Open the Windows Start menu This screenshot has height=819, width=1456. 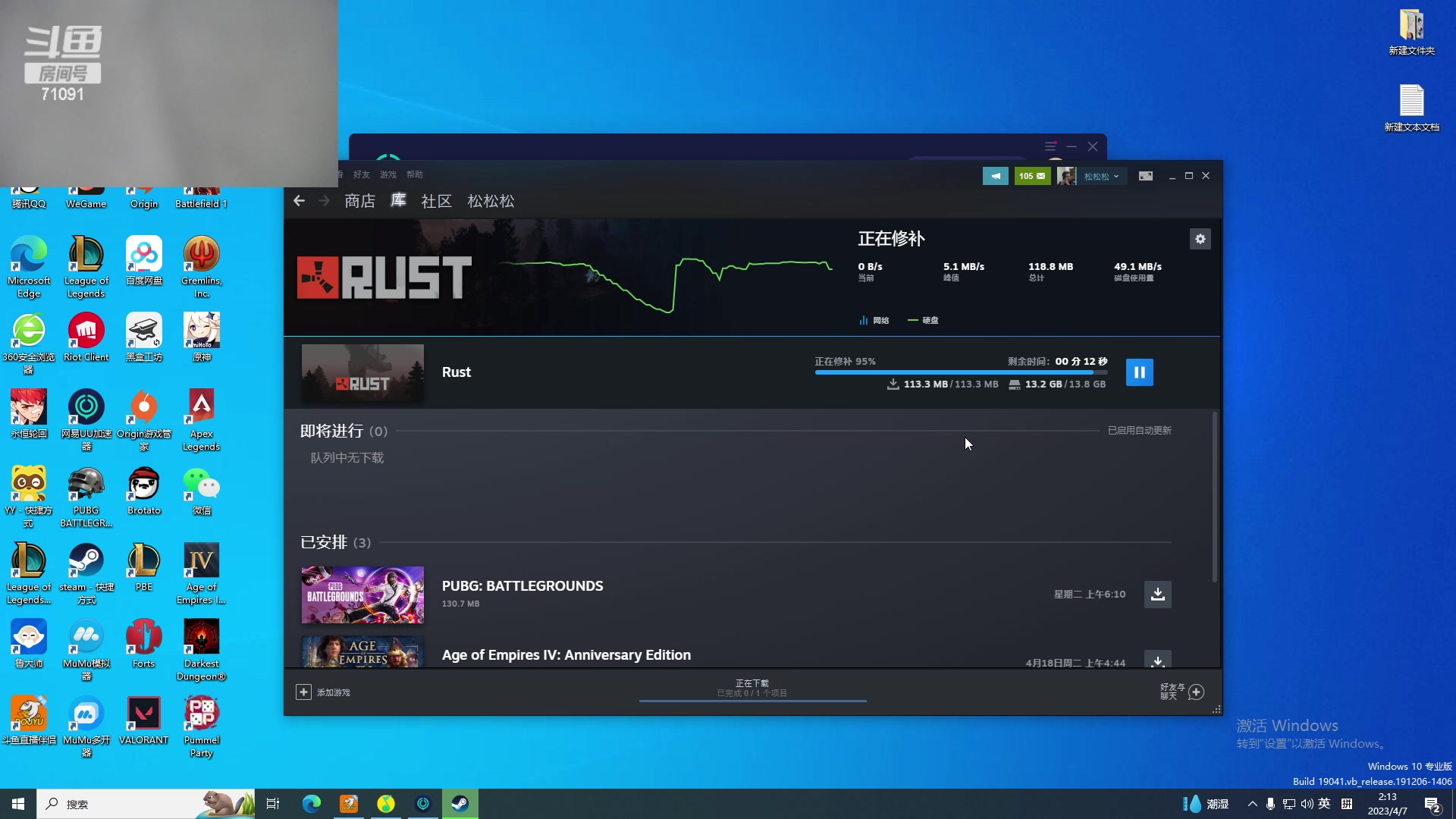click(18, 804)
